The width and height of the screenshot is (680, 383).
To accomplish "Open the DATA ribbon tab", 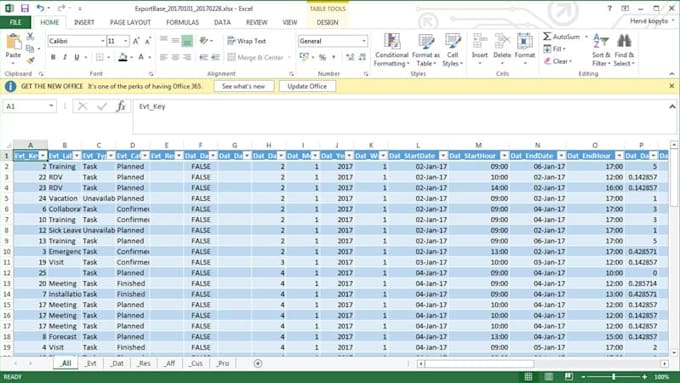I will coord(222,22).
